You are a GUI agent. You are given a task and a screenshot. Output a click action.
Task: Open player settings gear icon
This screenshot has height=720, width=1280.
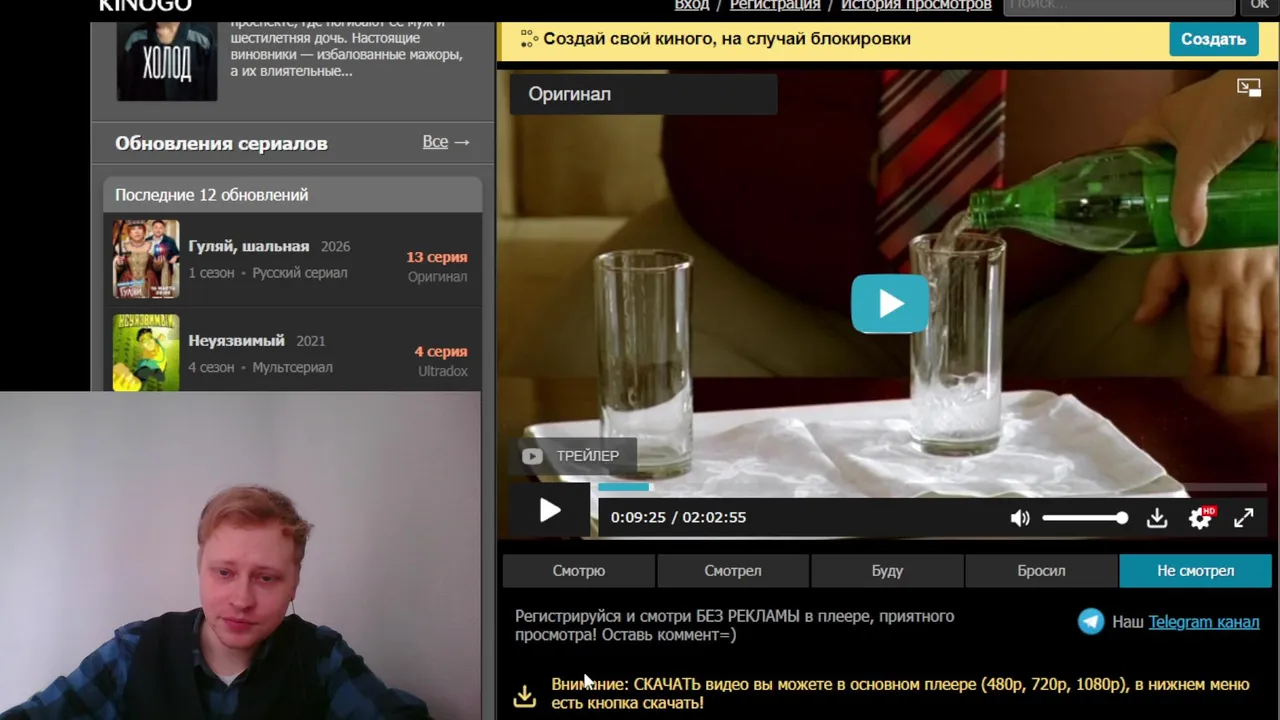(x=1200, y=517)
